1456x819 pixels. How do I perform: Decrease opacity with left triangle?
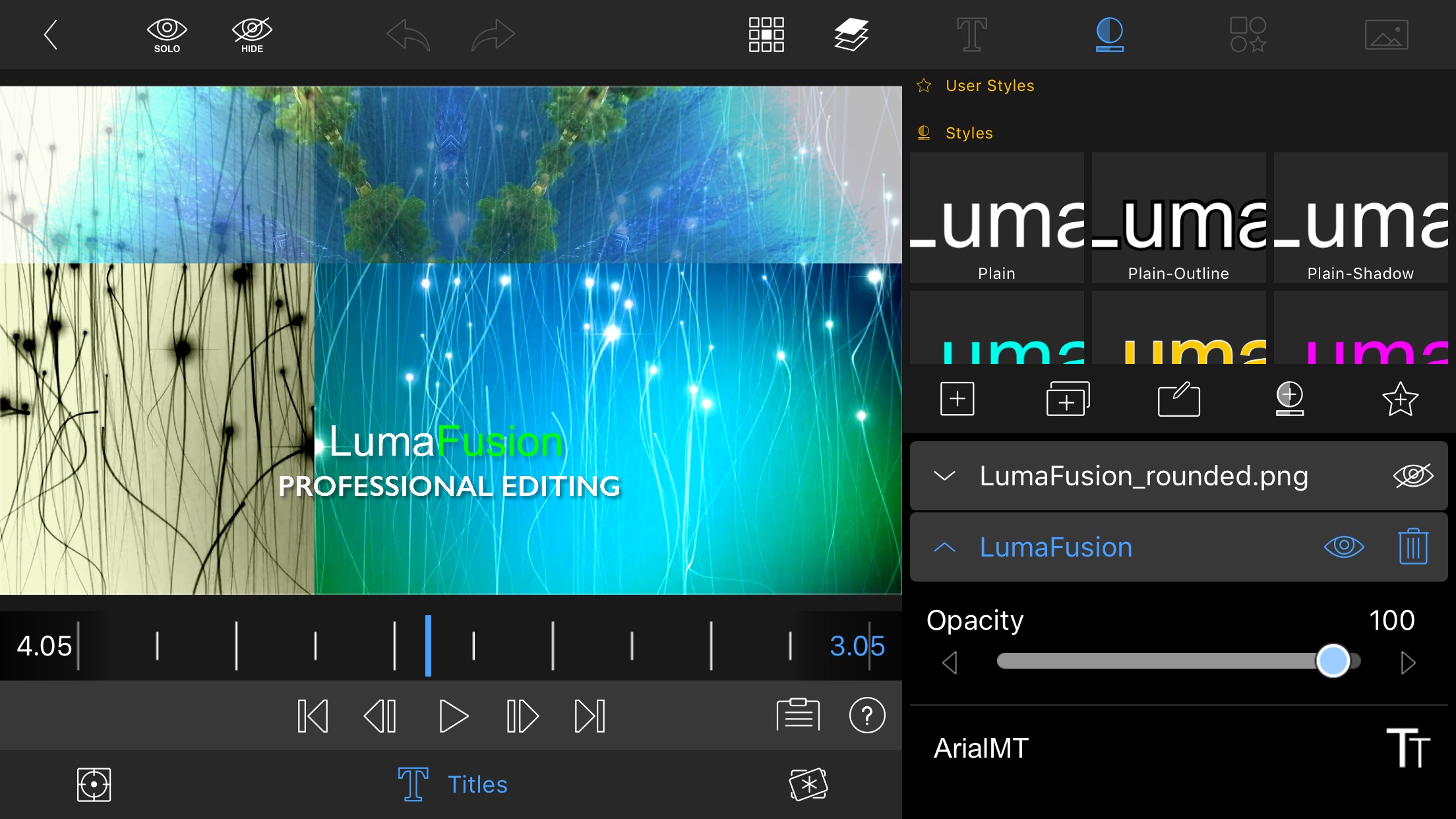950,663
